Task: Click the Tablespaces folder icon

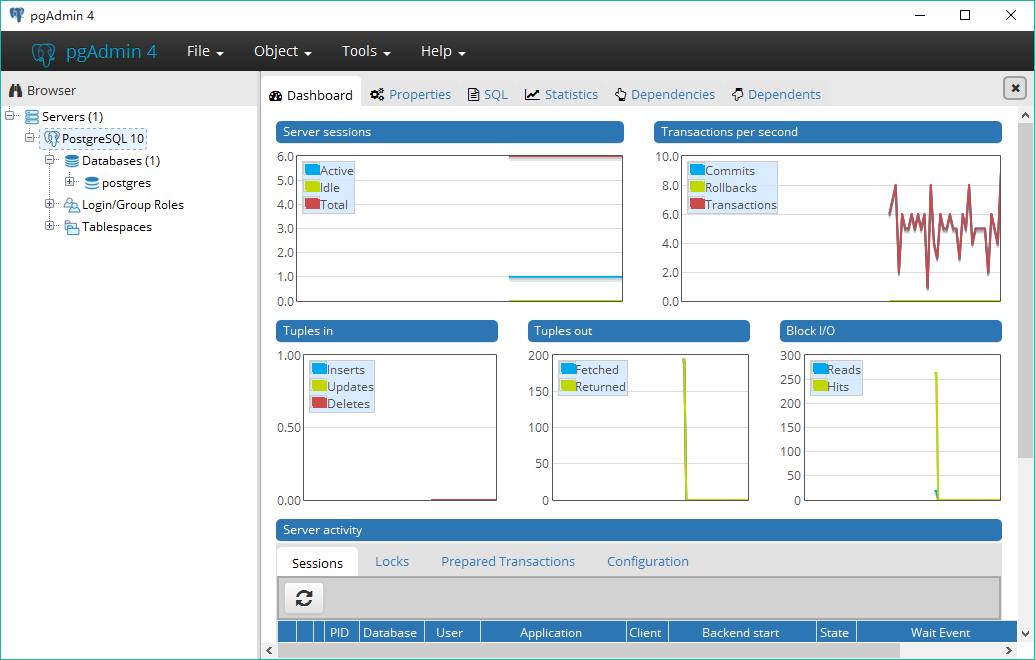Action: 71,227
